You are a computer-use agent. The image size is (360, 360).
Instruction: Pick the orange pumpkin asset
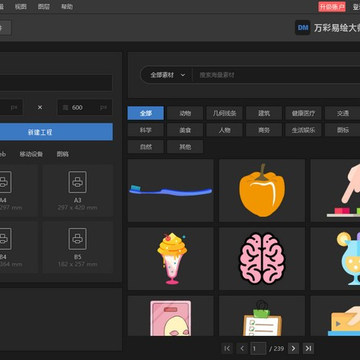pyautogui.click(x=262, y=191)
